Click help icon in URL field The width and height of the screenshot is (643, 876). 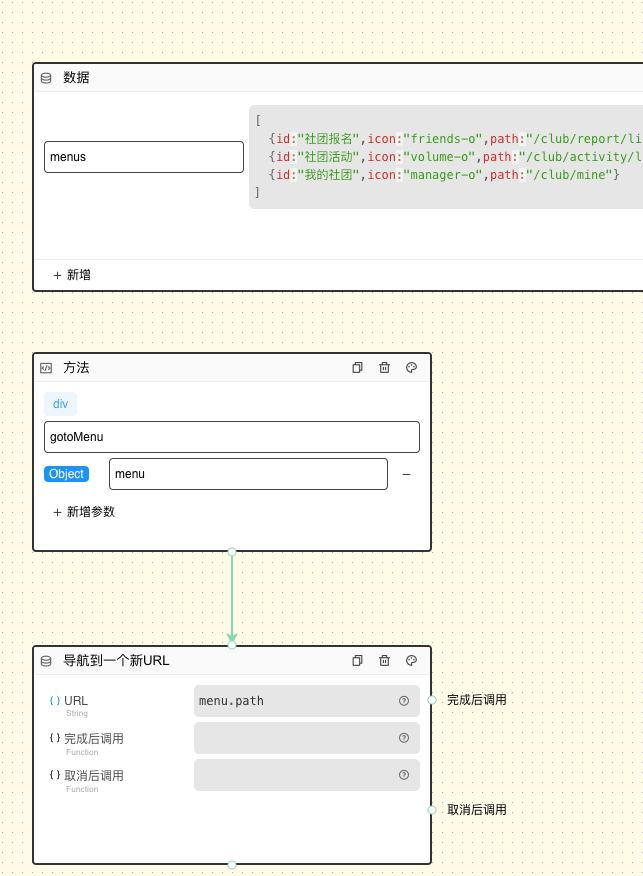[x=404, y=701]
